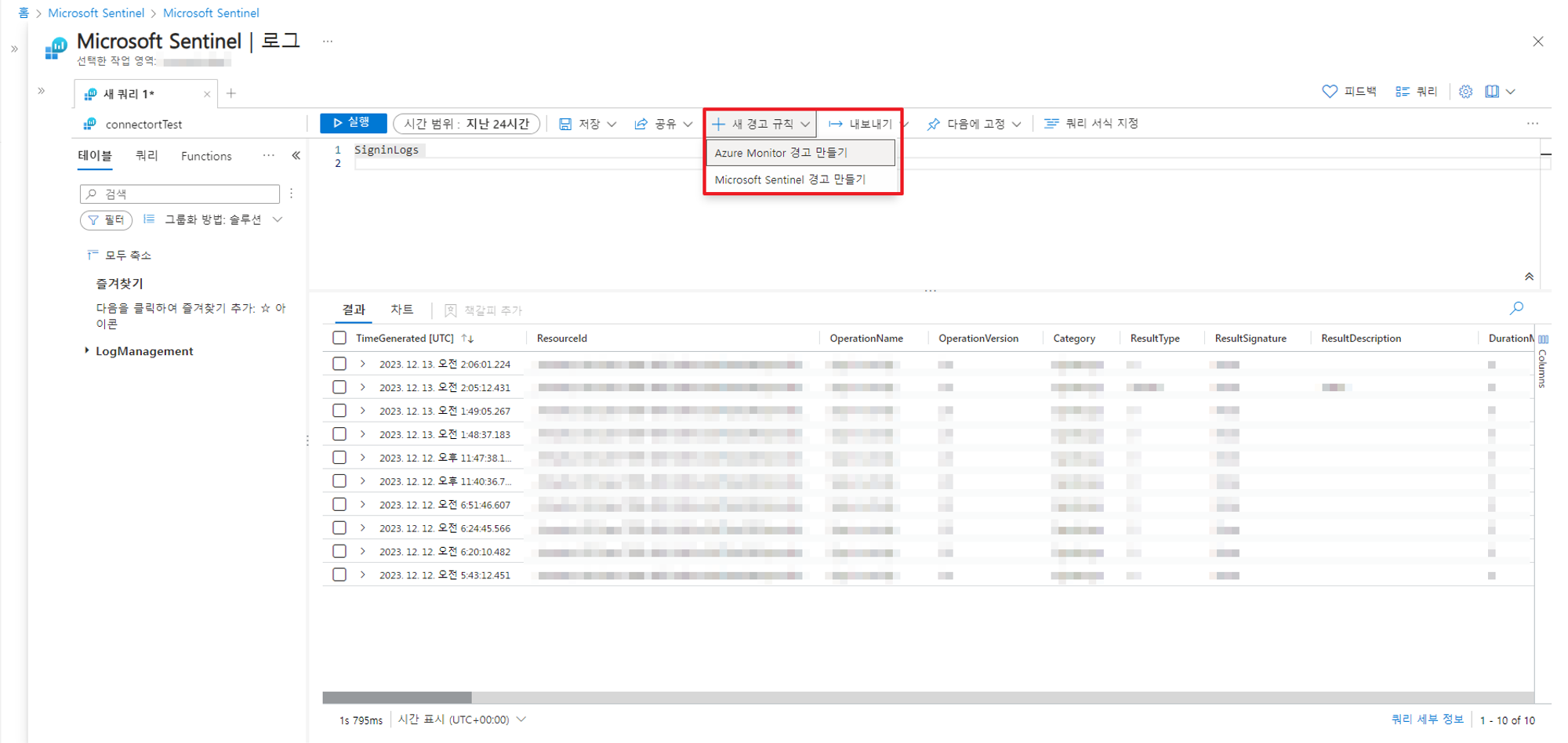Screen dimensions: 1568x743
Task: Open toolbar more options ellipsis at far right
Action: 1533,123
